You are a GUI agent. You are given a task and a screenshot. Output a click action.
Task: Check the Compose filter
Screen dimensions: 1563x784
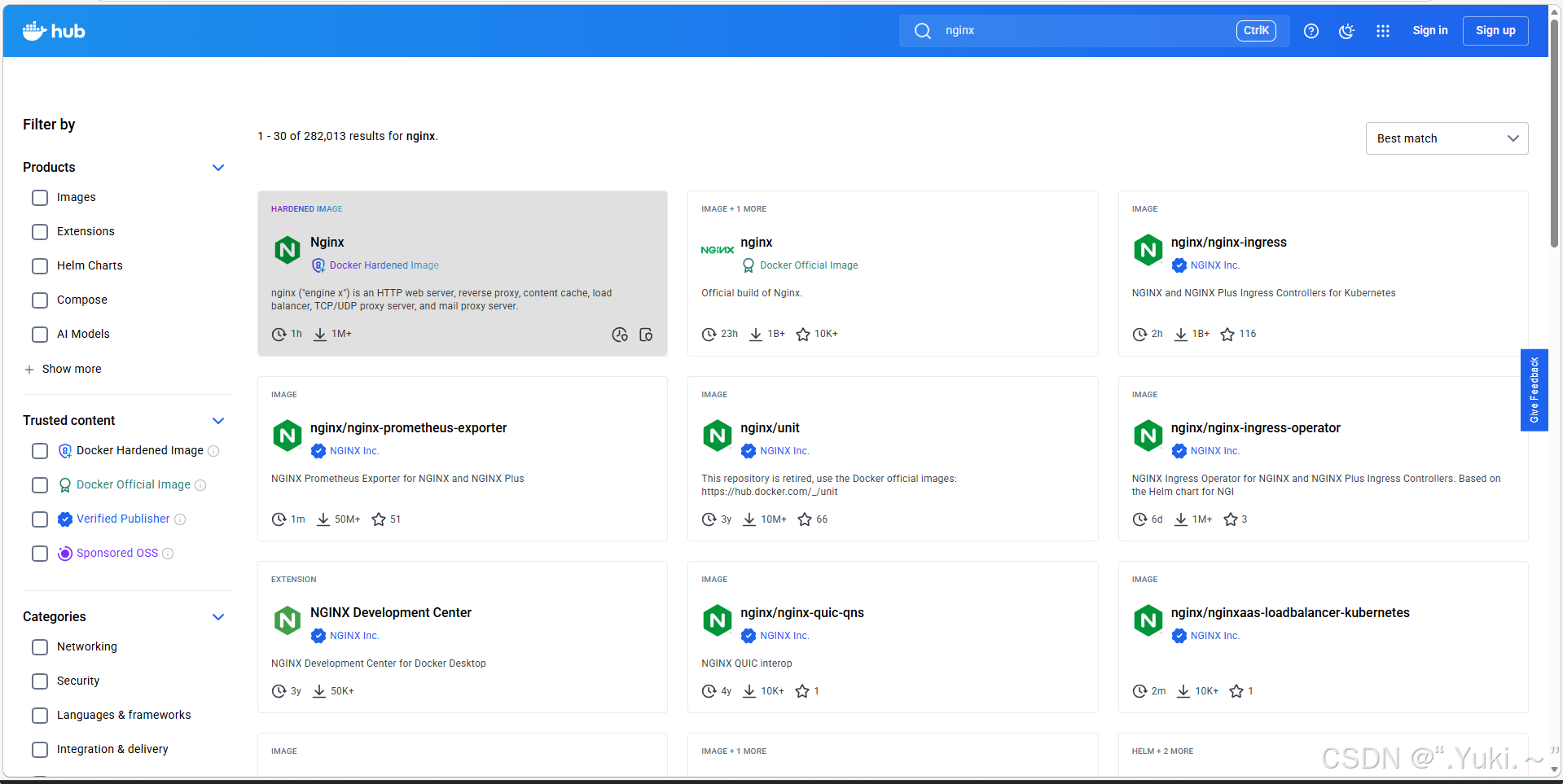39,300
